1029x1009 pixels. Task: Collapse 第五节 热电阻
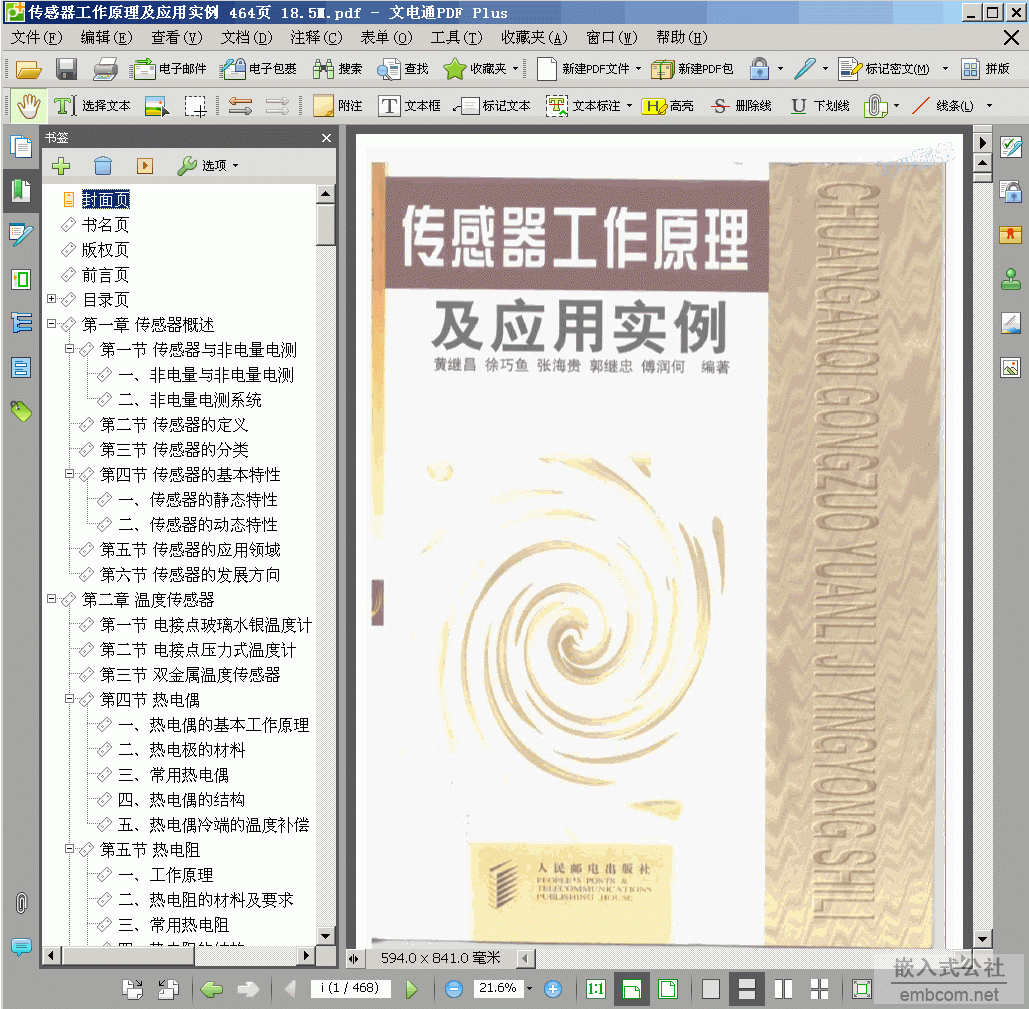[70, 848]
